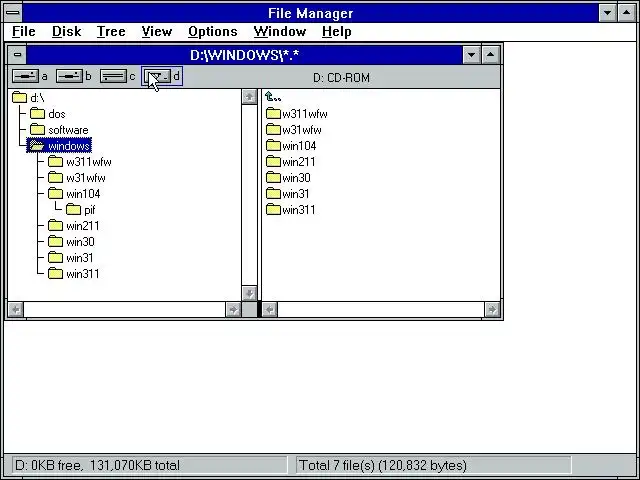Click tree pane scroll left arrow
This screenshot has width=640, height=480.
(x=16, y=310)
